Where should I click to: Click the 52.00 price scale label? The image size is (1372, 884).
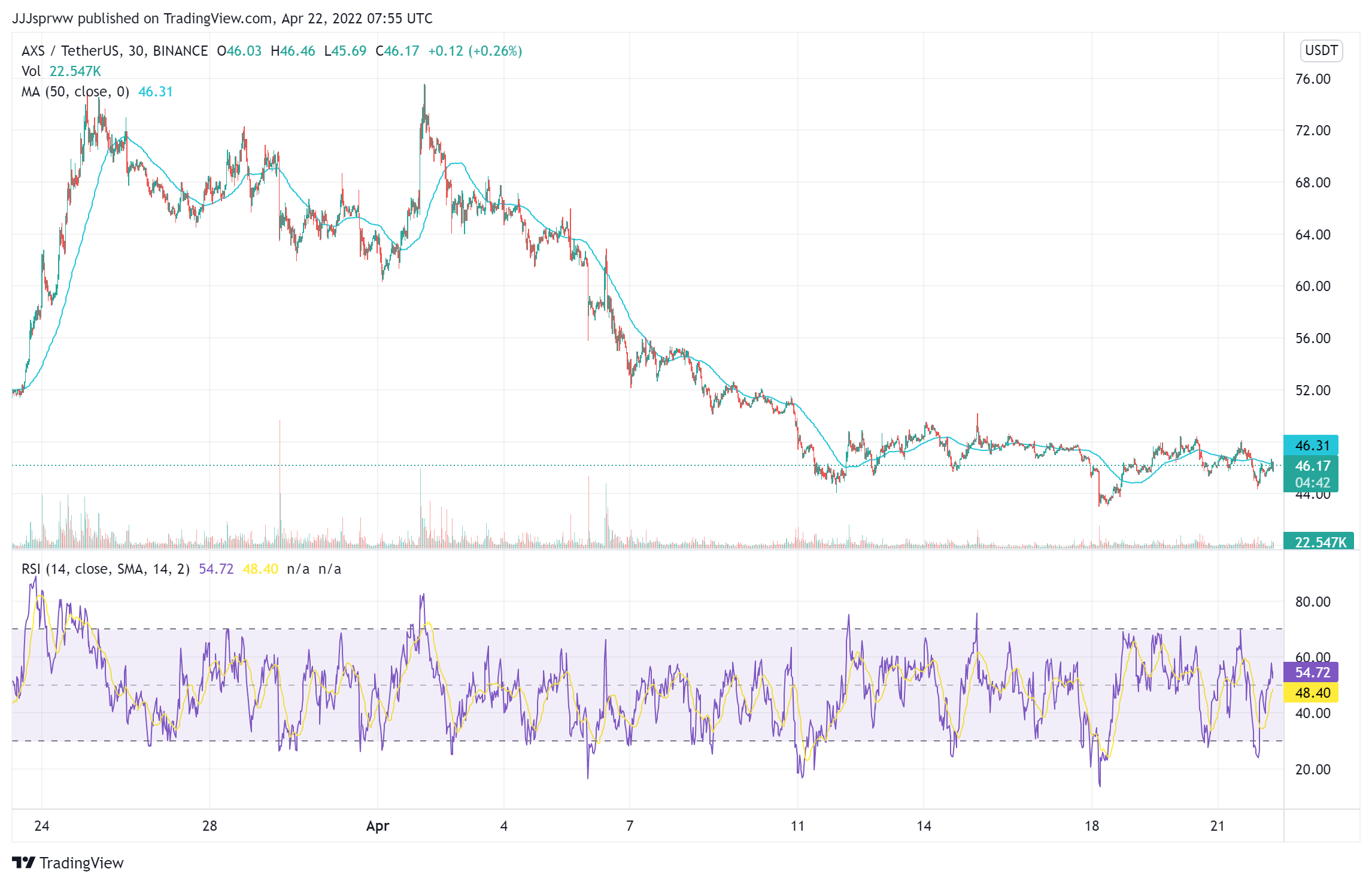tap(1313, 390)
